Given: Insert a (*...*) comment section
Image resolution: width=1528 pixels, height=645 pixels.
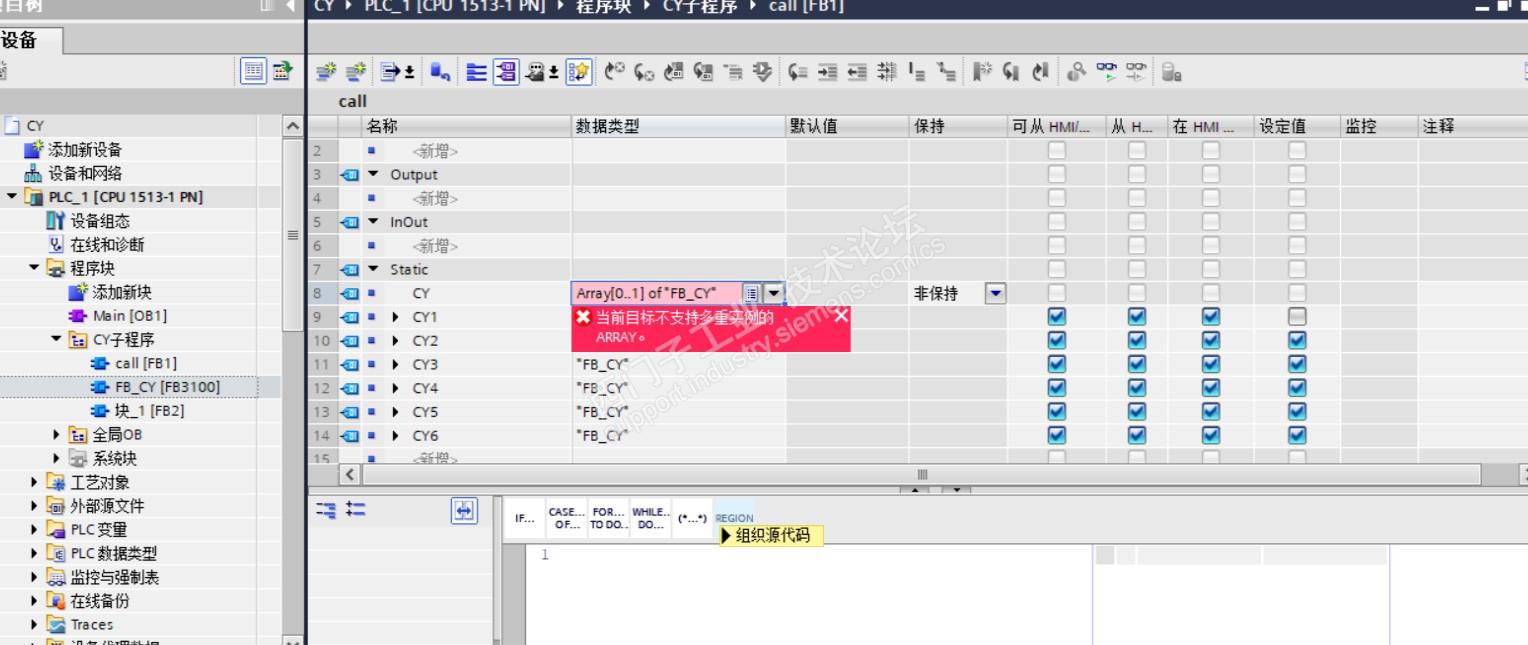Looking at the screenshot, I should [692, 519].
